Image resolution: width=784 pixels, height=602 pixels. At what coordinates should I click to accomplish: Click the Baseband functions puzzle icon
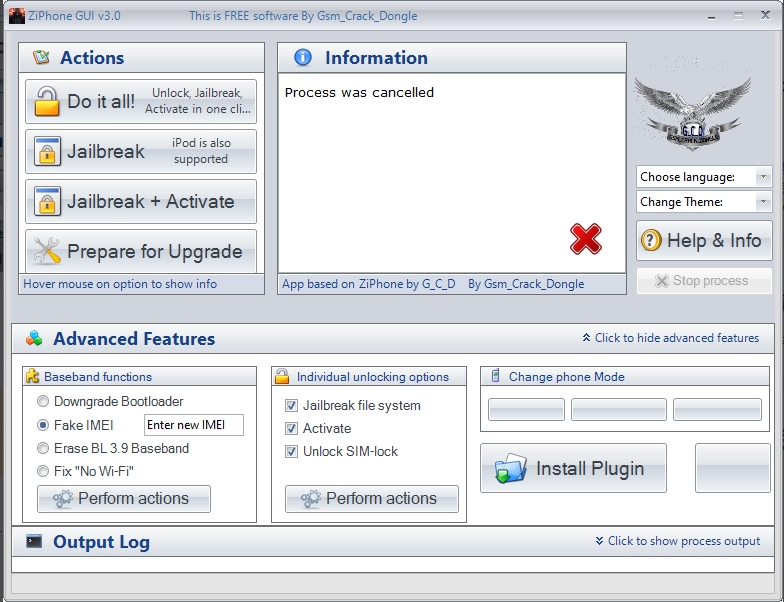click(x=32, y=376)
